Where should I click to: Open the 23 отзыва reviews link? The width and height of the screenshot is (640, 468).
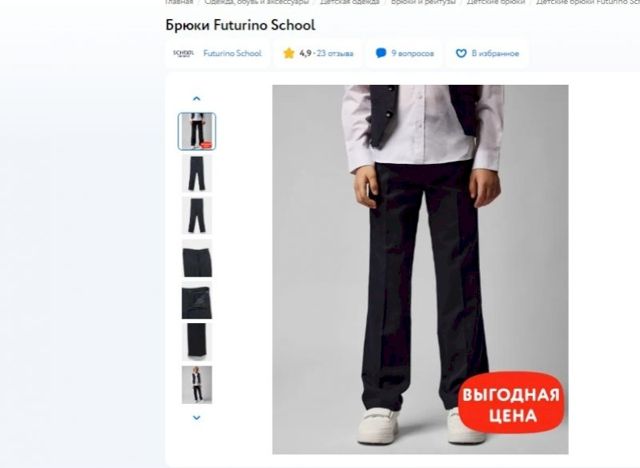click(335, 53)
